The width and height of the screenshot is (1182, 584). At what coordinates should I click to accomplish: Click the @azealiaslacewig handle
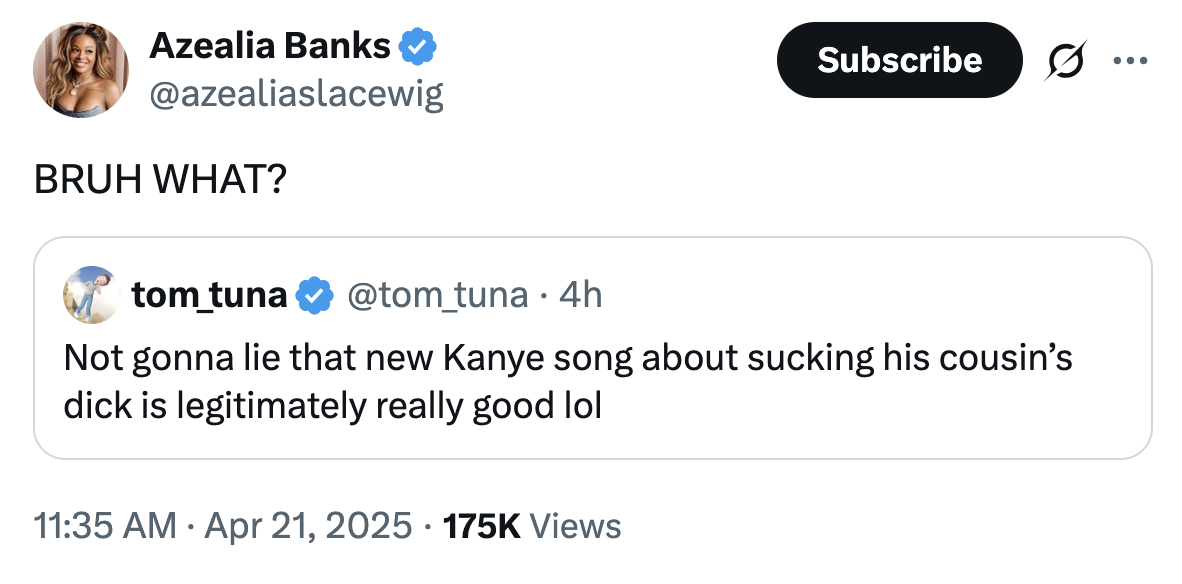click(x=296, y=94)
